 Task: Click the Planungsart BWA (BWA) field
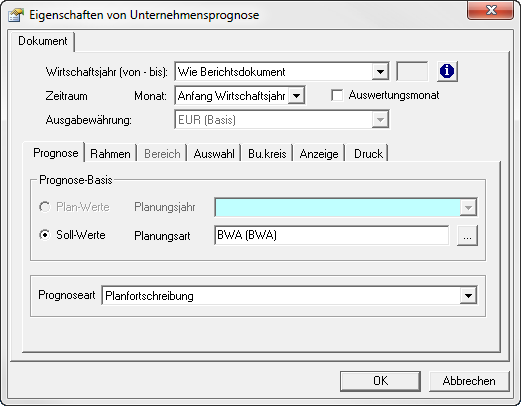(x=332, y=235)
